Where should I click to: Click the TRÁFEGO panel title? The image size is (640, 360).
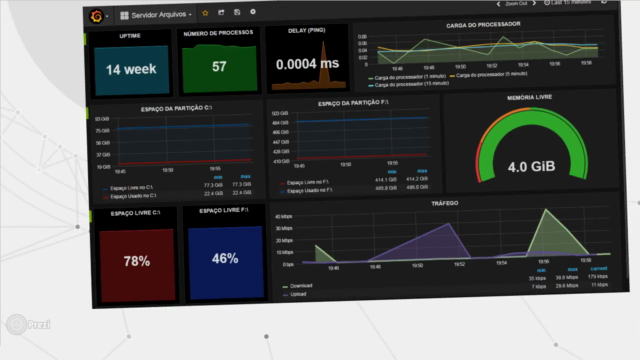(445, 203)
